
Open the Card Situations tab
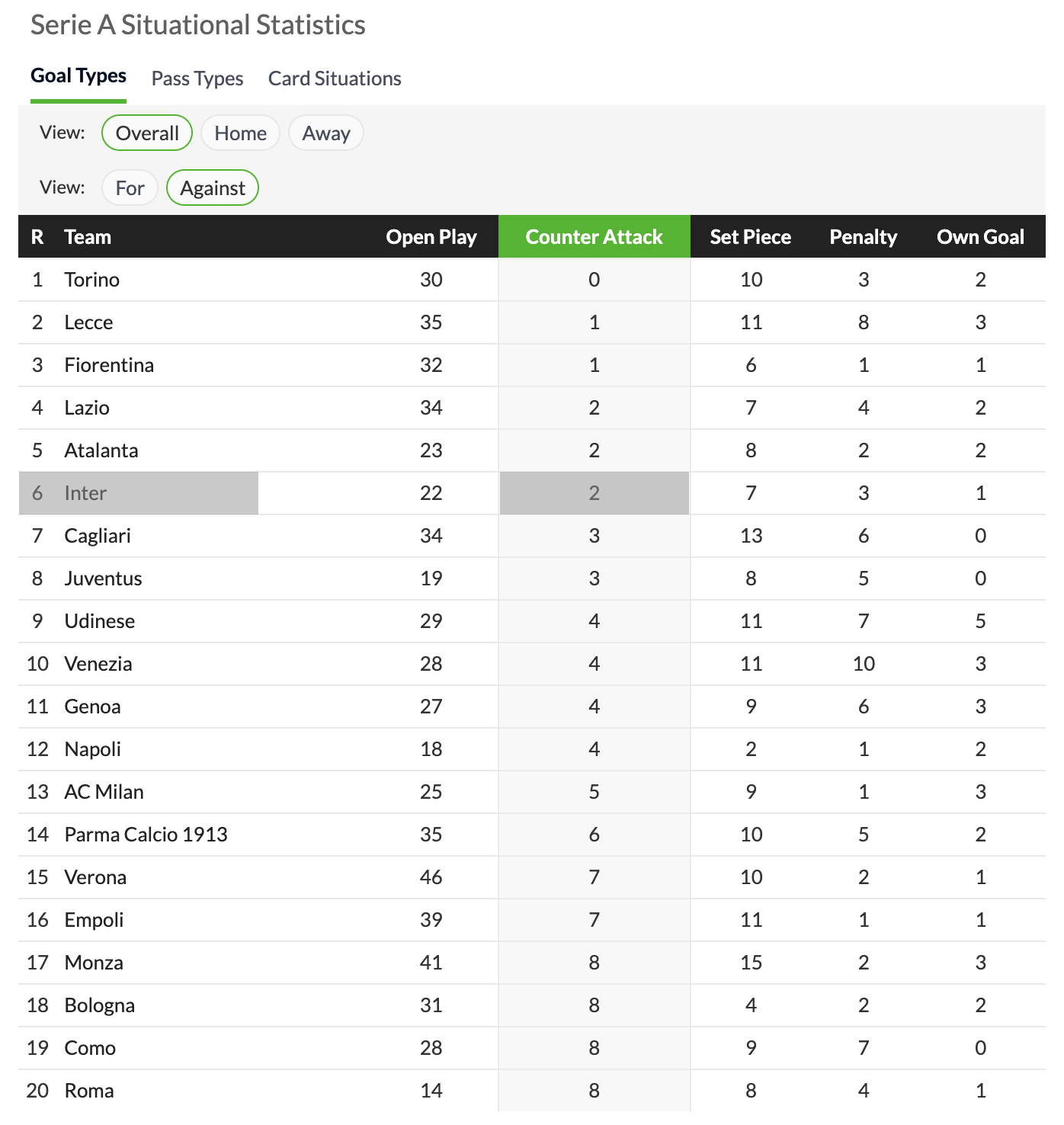[x=335, y=79]
